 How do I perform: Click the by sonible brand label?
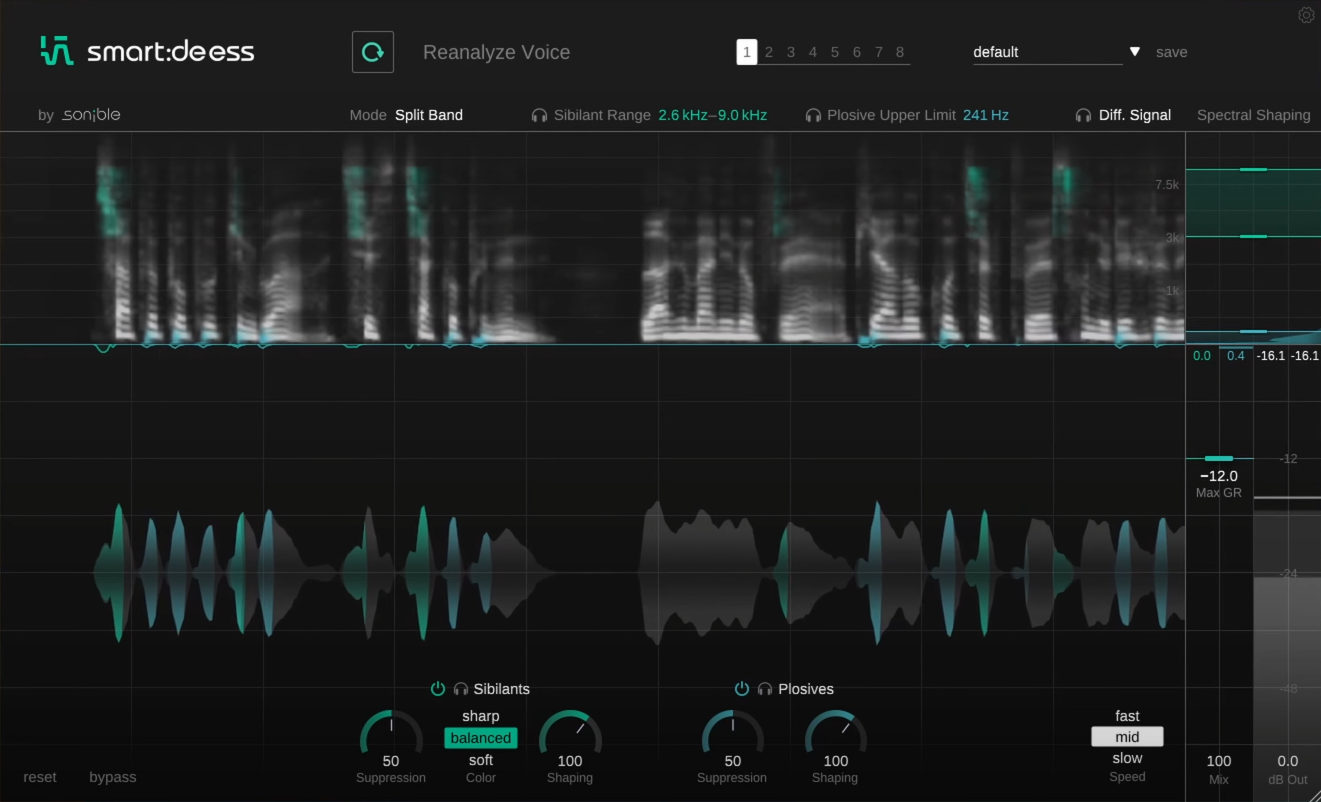(79, 115)
